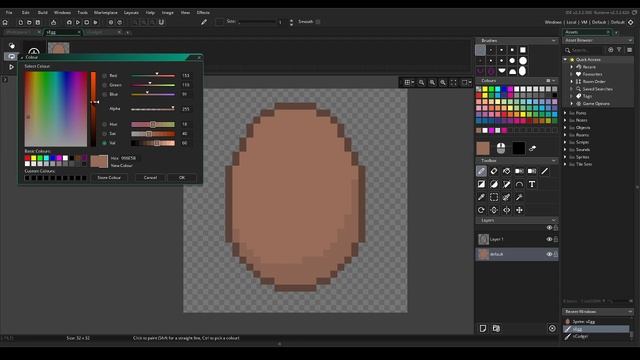
Task: Click the swap colours icon beside black swatch
Action: coord(532,149)
